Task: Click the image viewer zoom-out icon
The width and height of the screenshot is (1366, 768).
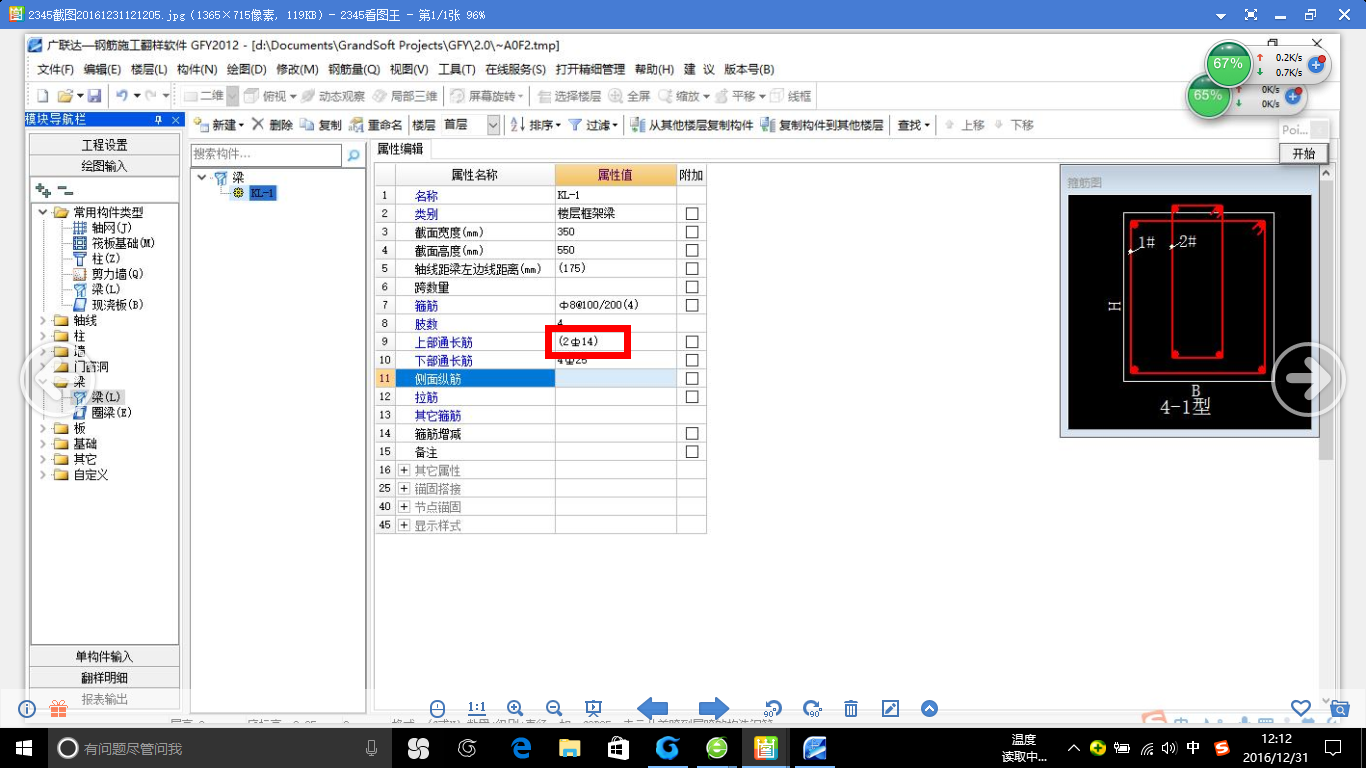Action: pos(553,708)
